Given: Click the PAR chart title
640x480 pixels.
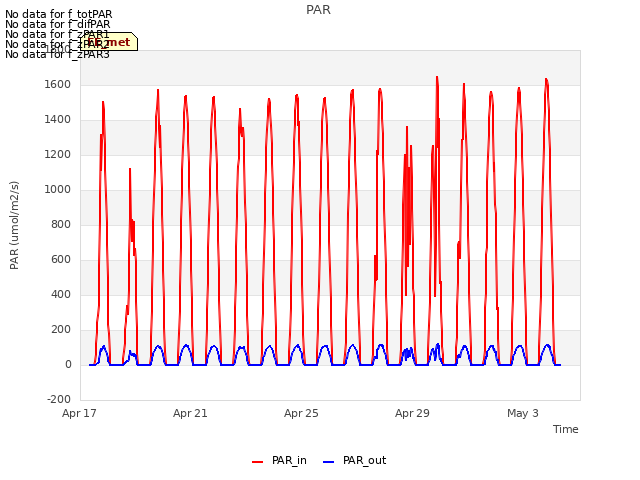Looking at the screenshot, I should point(318,10).
